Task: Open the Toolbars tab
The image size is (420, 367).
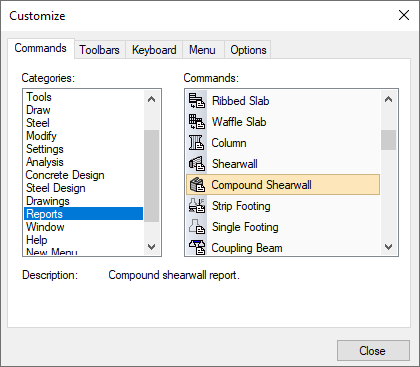Action: tap(99, 50)
